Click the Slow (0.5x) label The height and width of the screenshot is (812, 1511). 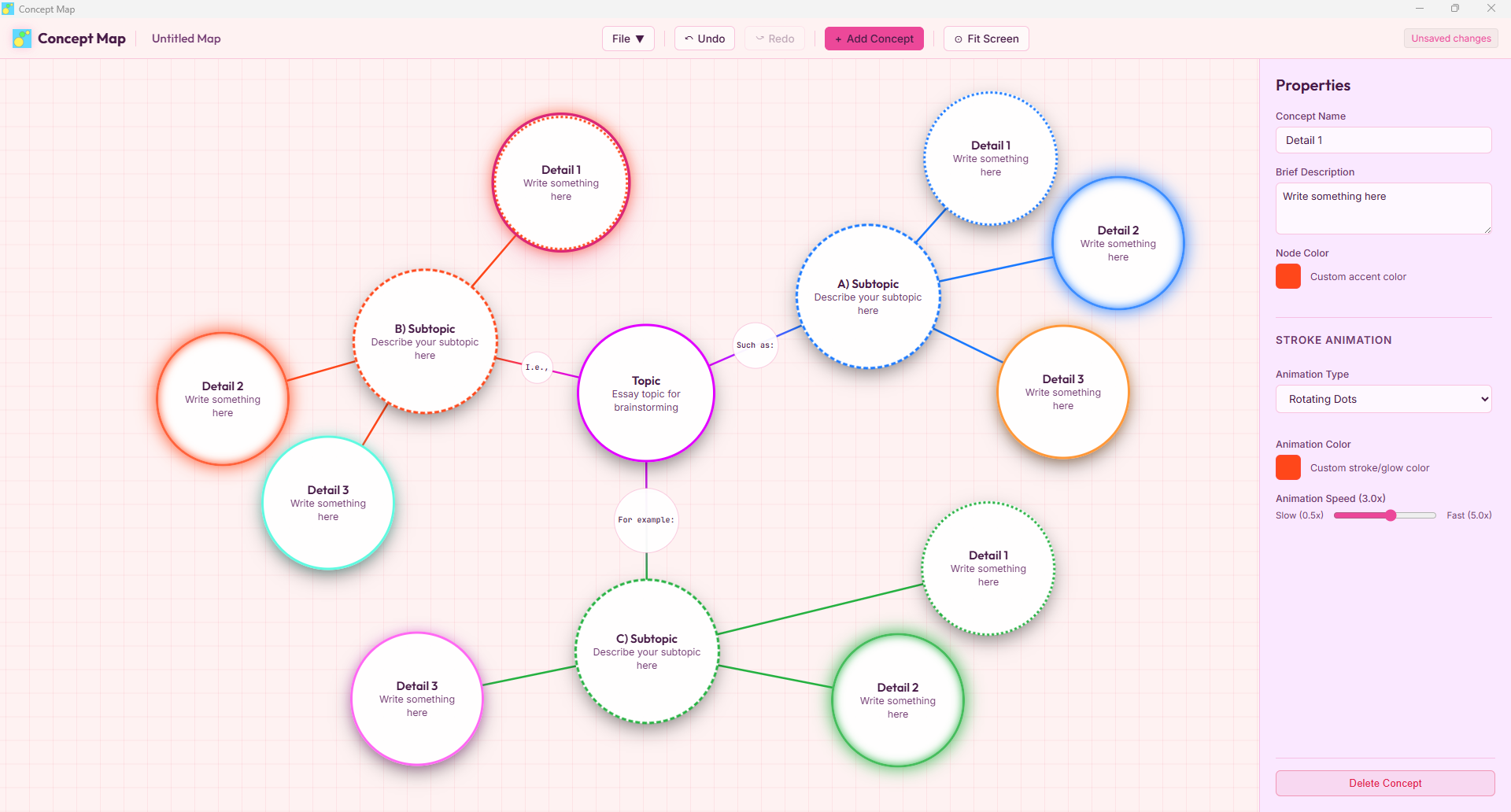point(1299,515)
